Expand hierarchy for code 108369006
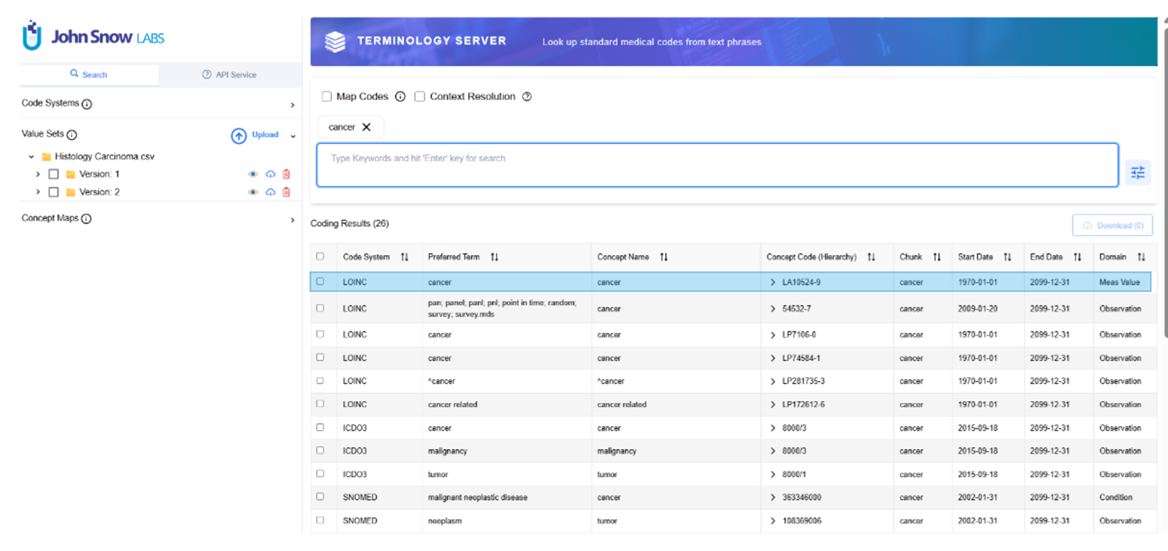This screenshot has width=1168, height=551. pyautogui.click(x=772, y=521)
